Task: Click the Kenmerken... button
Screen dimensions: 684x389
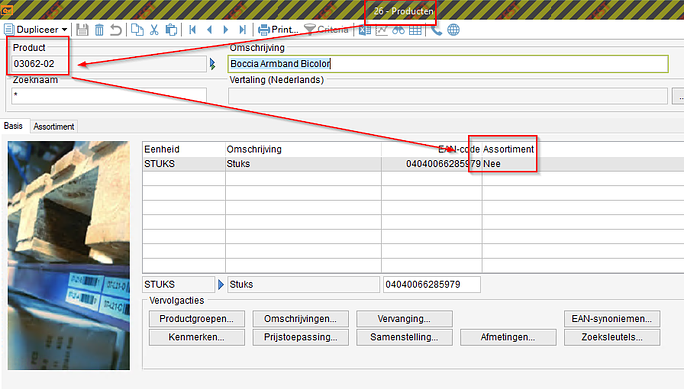Action: 196,337
